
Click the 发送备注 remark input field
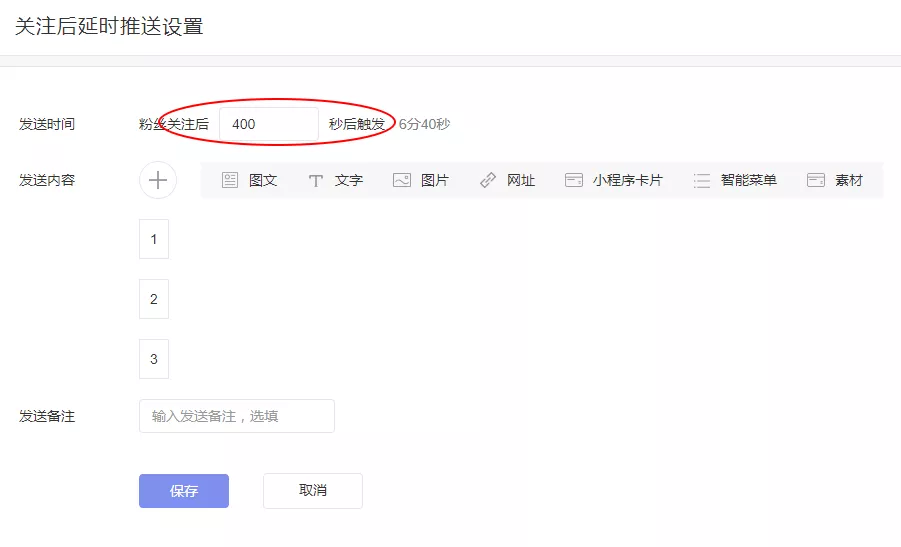237,416
